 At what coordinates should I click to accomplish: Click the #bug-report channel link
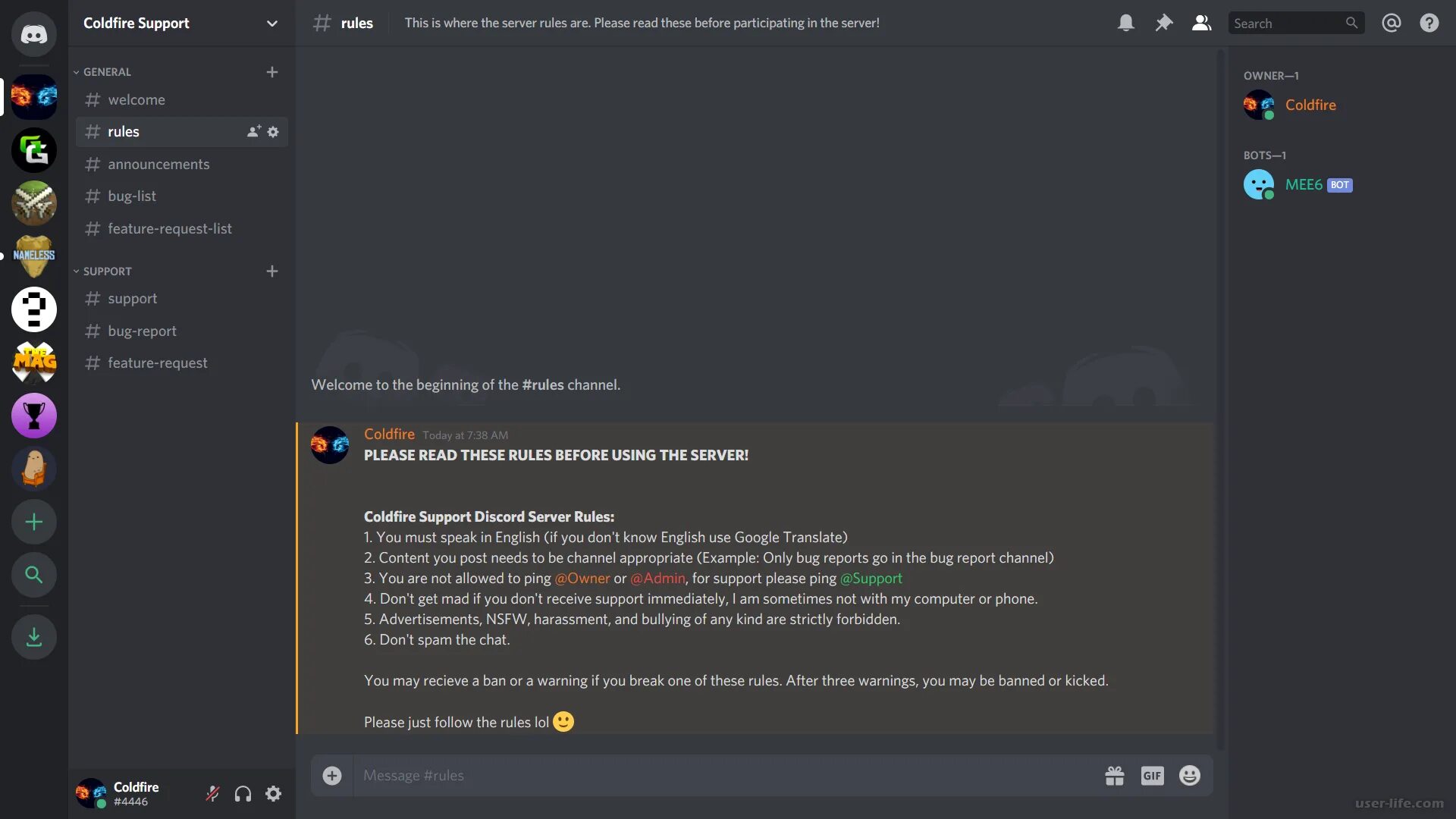click(x=142, y=330)
